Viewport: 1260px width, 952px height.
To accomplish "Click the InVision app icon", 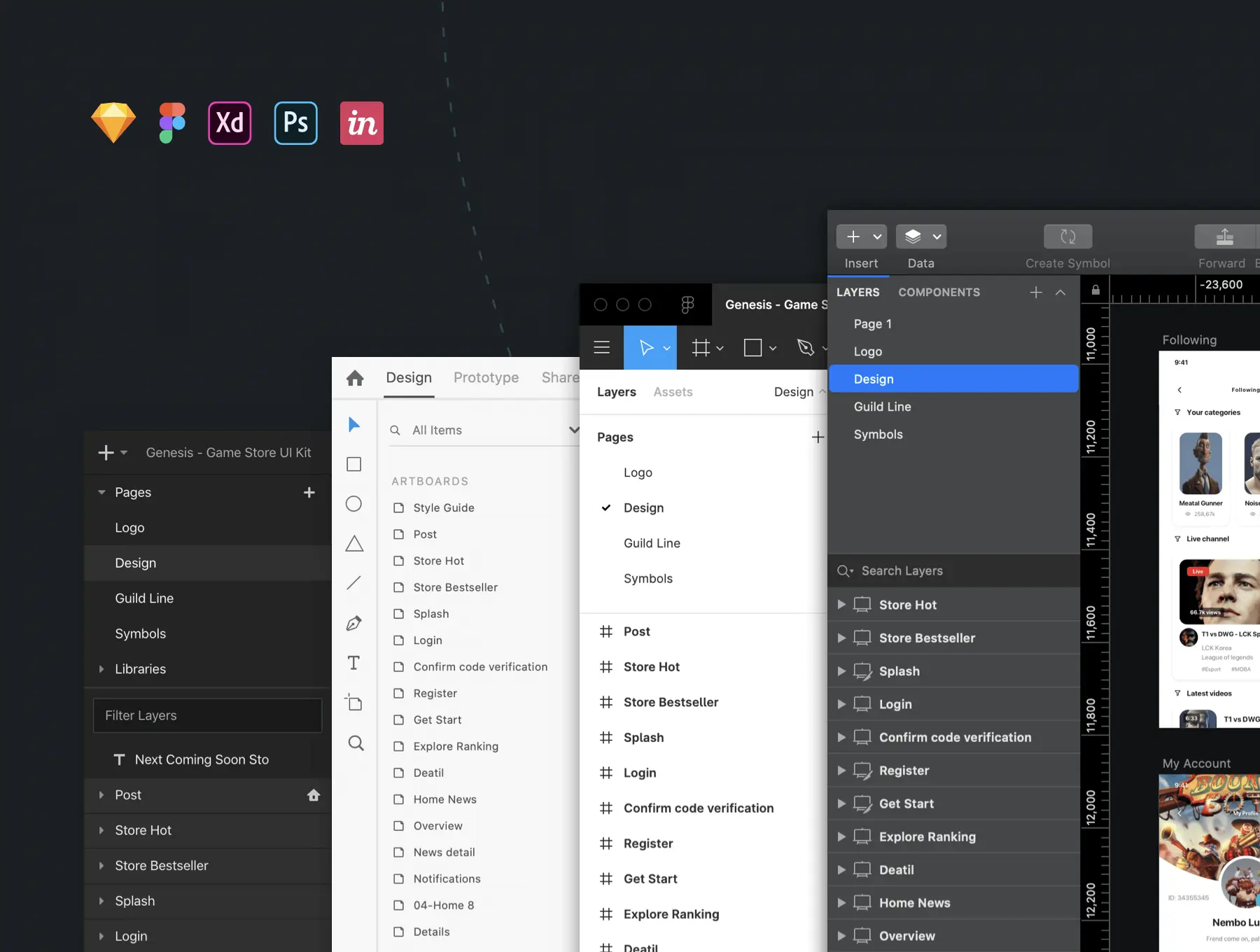I will click(361, 123).
